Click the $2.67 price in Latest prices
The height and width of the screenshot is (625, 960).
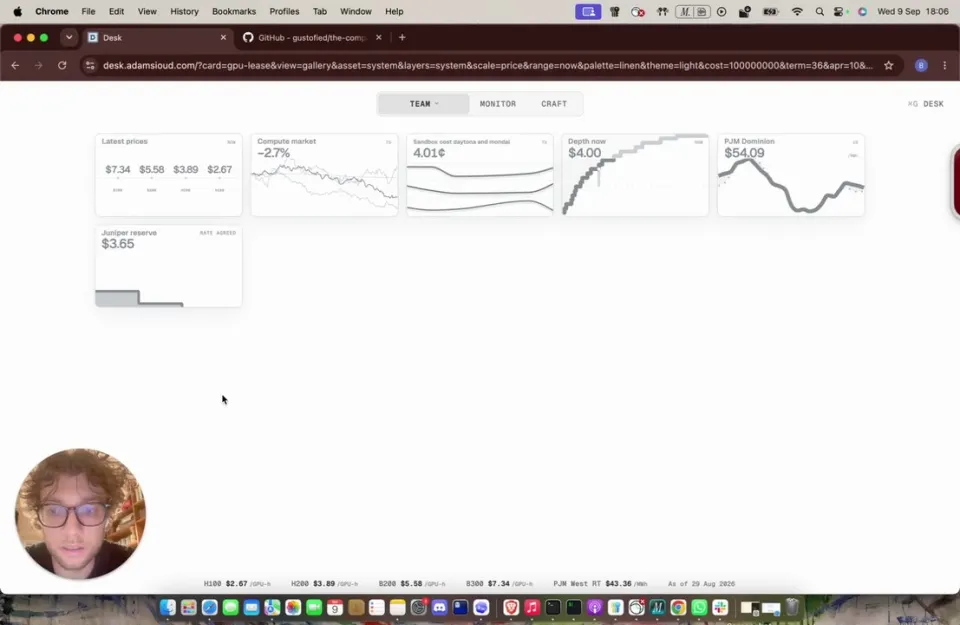219,170
